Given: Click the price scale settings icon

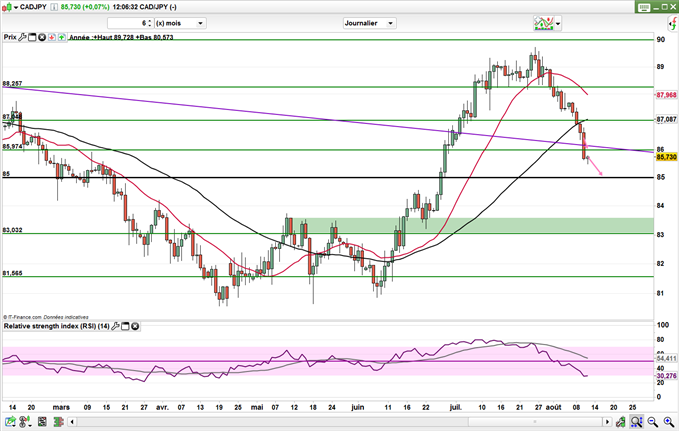Looking at the screenshot, I should click(x=620, y=421).
